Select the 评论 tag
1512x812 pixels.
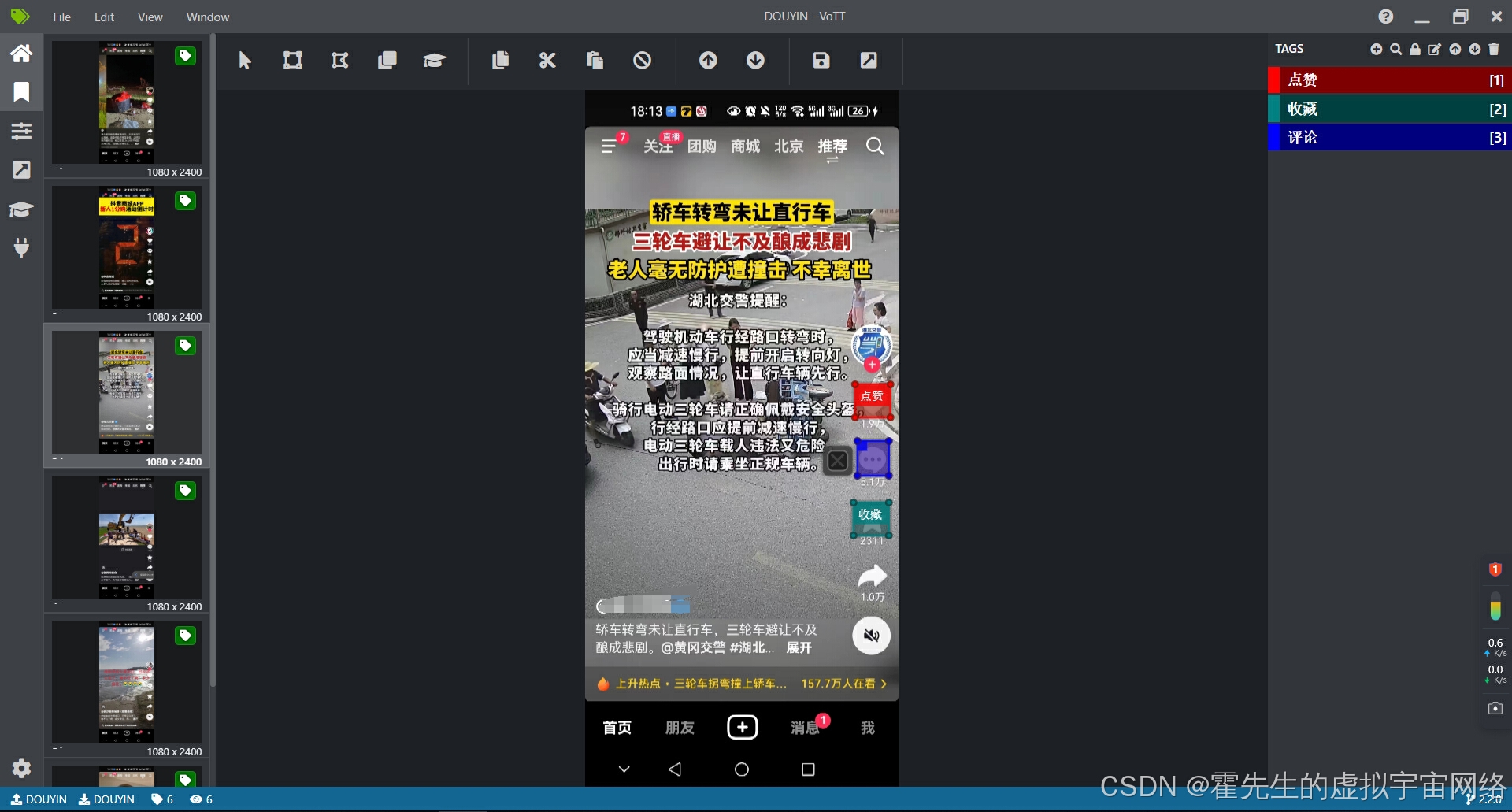(1390, 137)
